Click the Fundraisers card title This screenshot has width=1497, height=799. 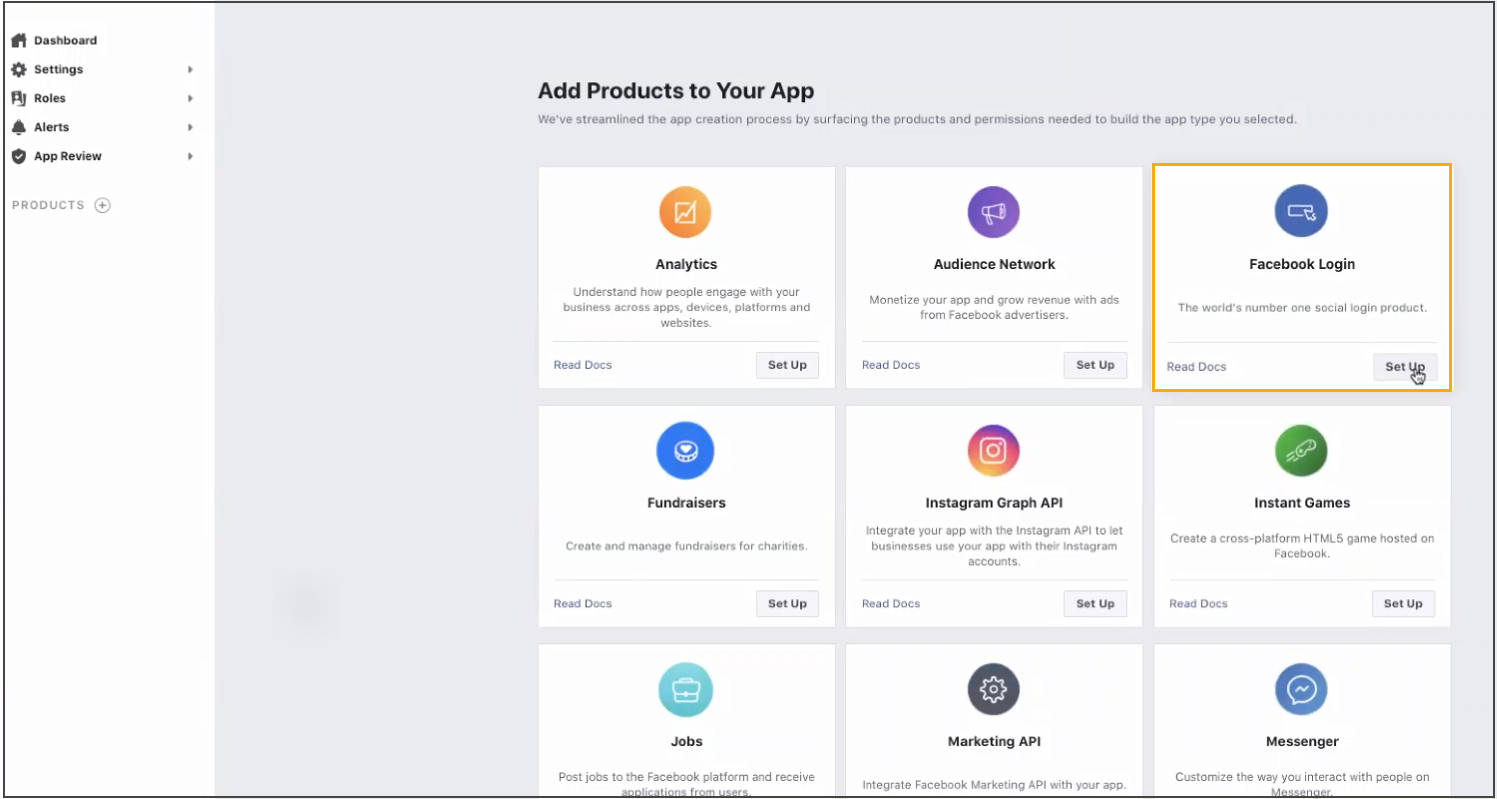click(x=686, y=503)
